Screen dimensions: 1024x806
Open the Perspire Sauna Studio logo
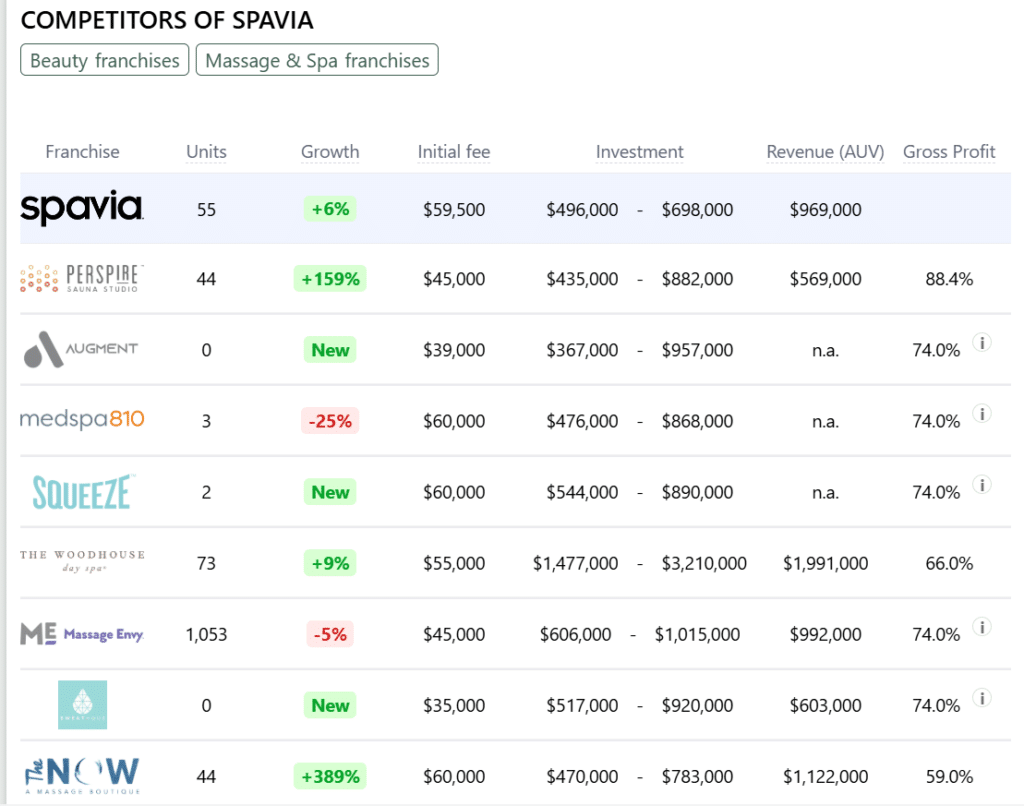[82, 279]
